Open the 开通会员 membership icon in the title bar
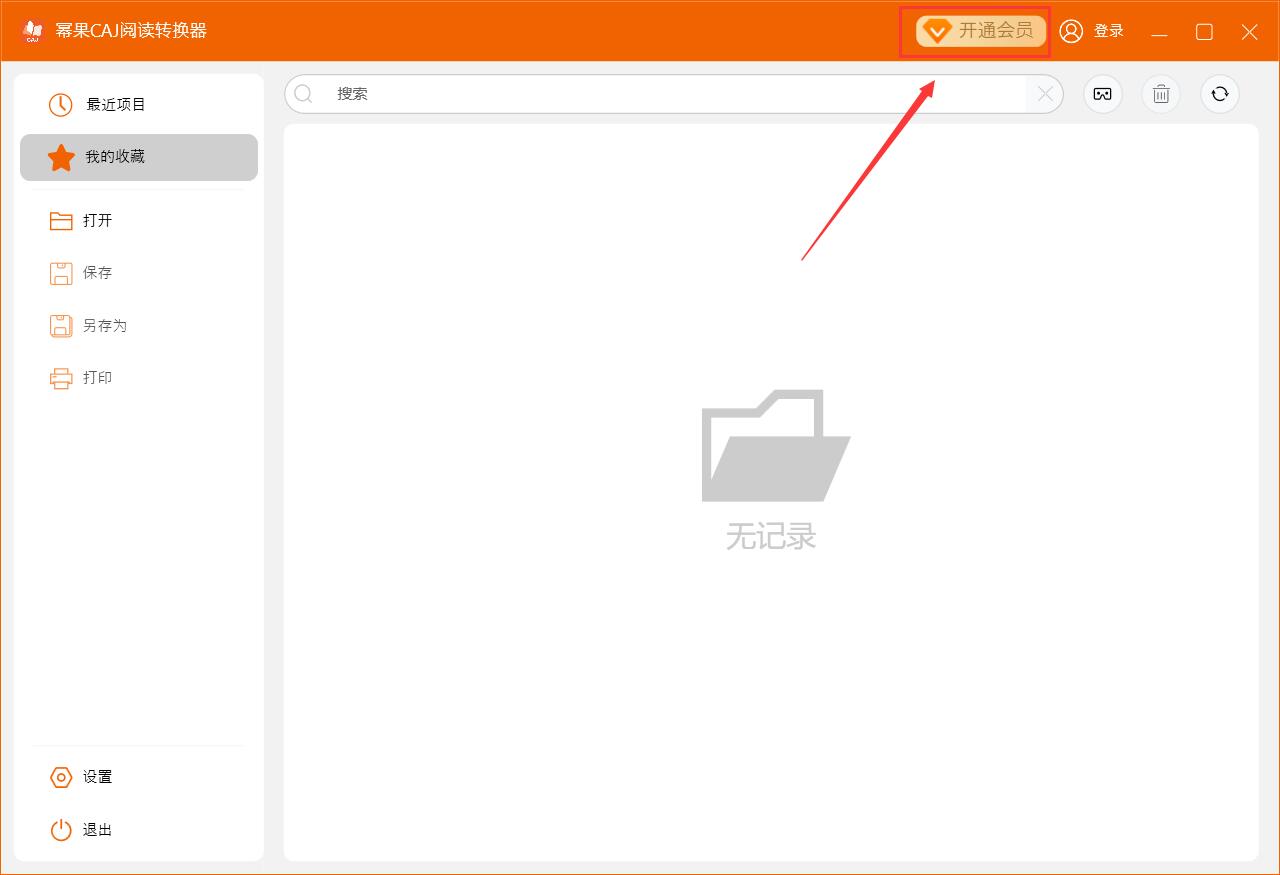This screenshot has width=1280, height=875. (937, 31)
